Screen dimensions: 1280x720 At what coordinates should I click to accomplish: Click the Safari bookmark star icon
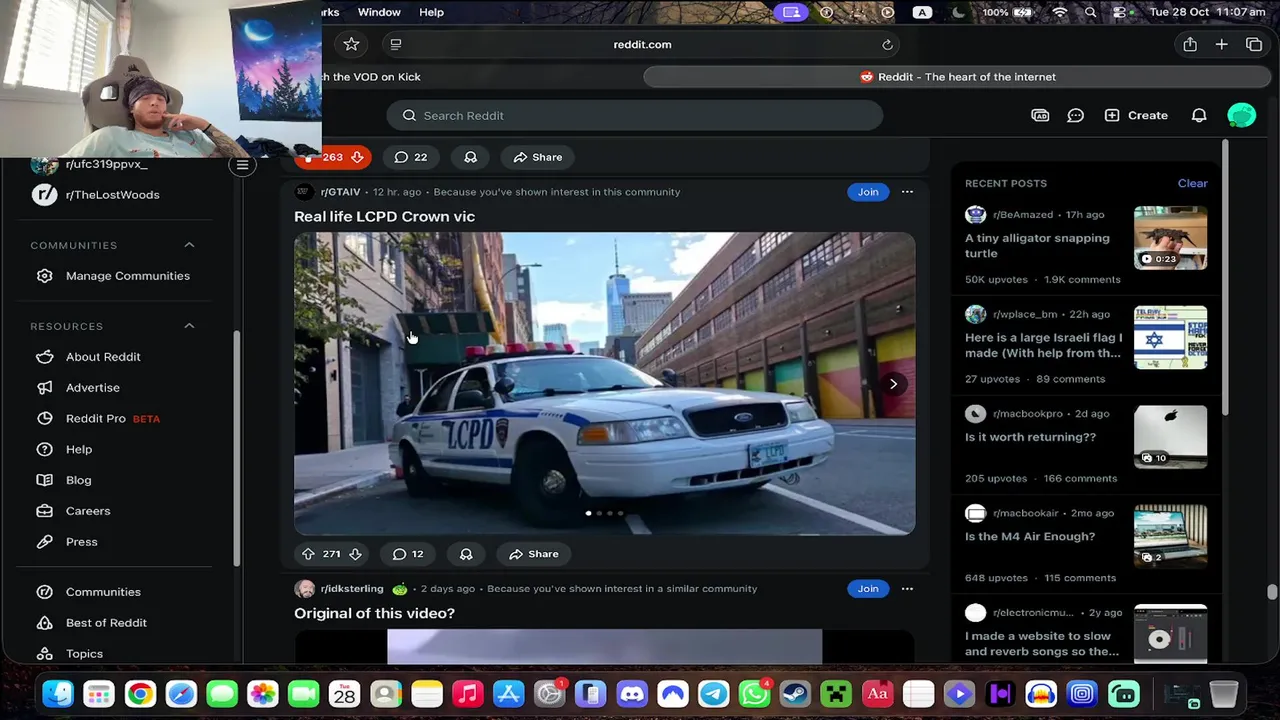tap(351, 44)
